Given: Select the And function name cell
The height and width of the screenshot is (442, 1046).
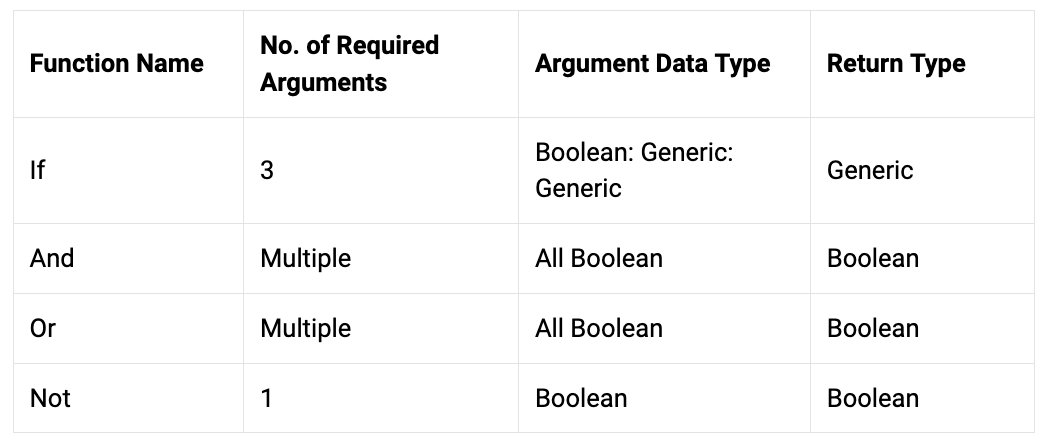Looking at the screenshot, I should (52, 259).
